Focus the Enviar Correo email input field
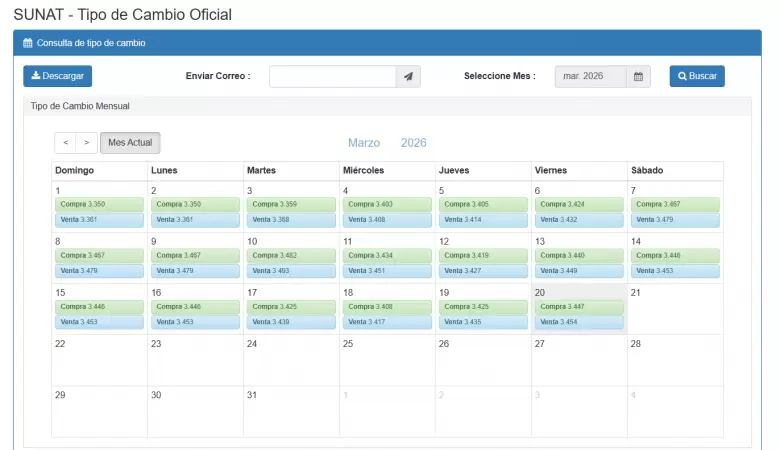The image size is (780, 450). pos(332,77)
